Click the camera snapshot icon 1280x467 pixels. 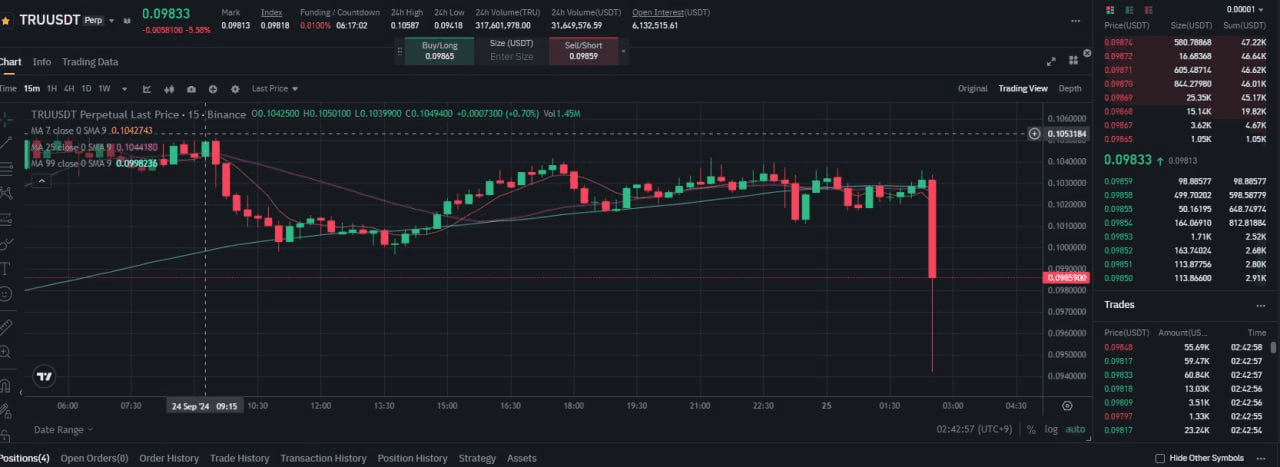coord(191,89)
